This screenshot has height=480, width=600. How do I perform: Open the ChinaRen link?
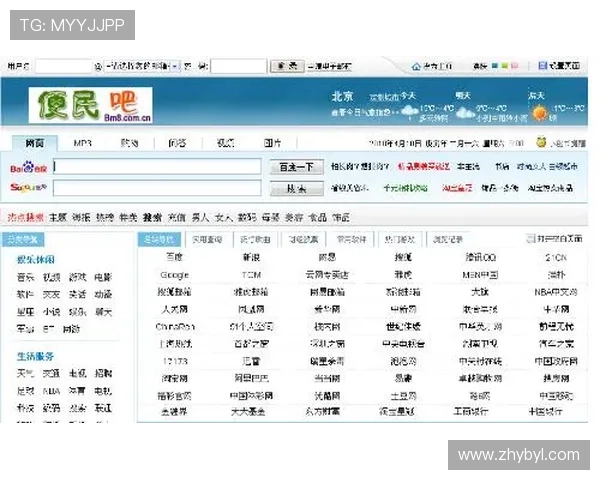[x=175, y=327]
